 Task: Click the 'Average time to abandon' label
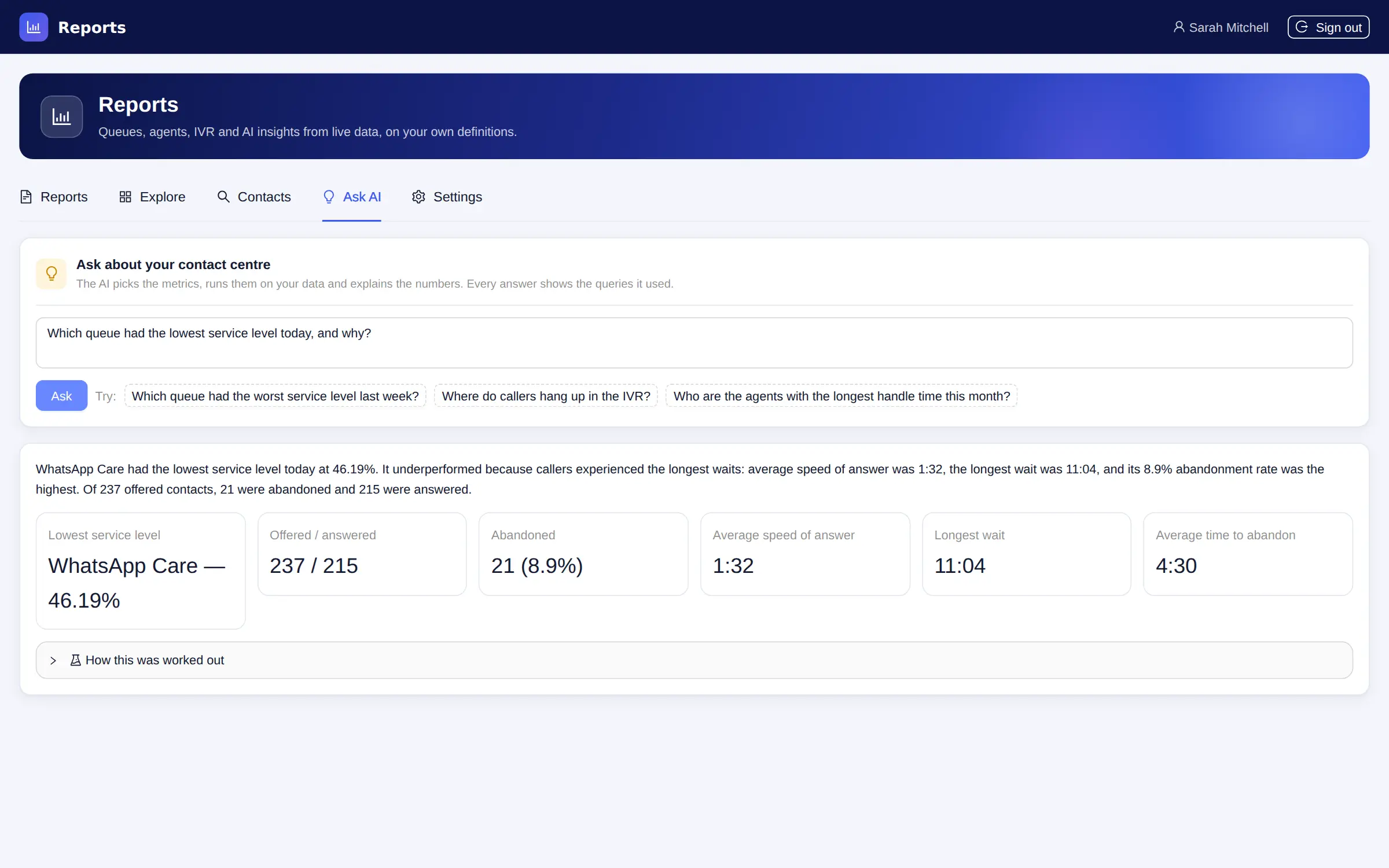(1225, 535)
